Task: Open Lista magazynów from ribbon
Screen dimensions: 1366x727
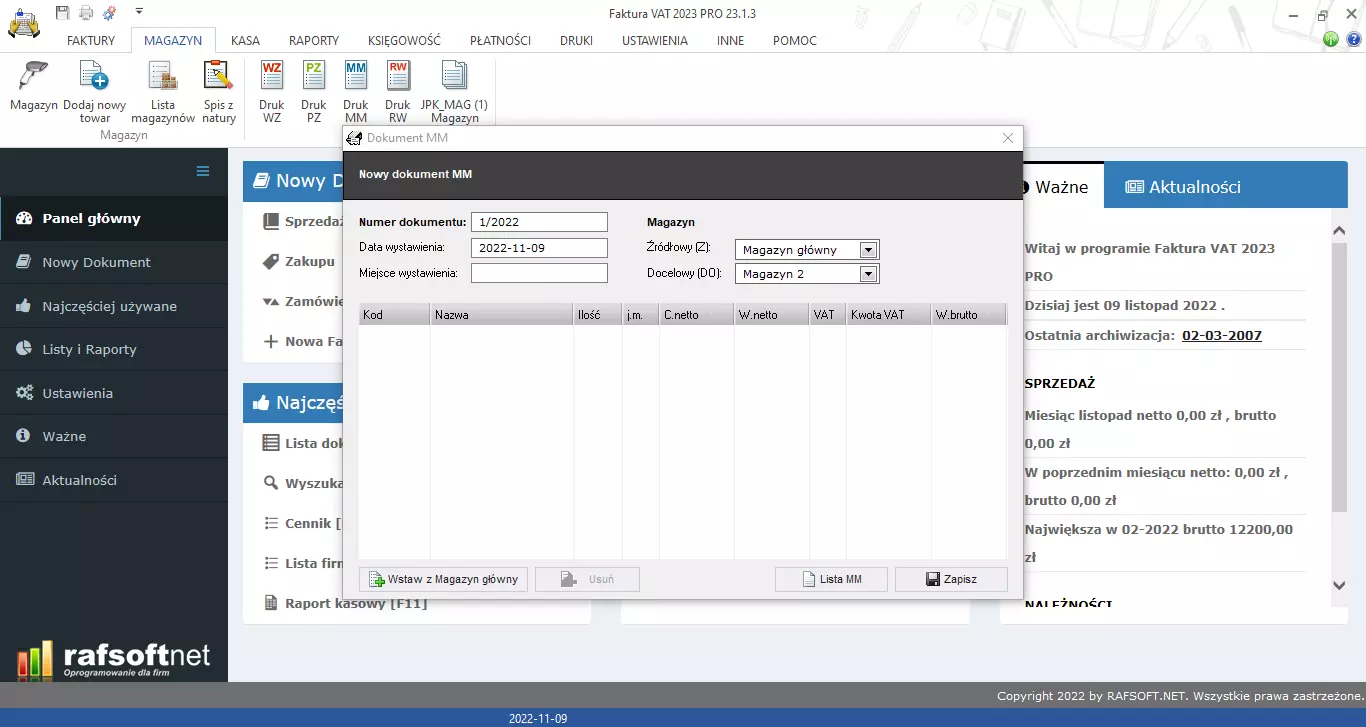Action: [x=163, y=76]
